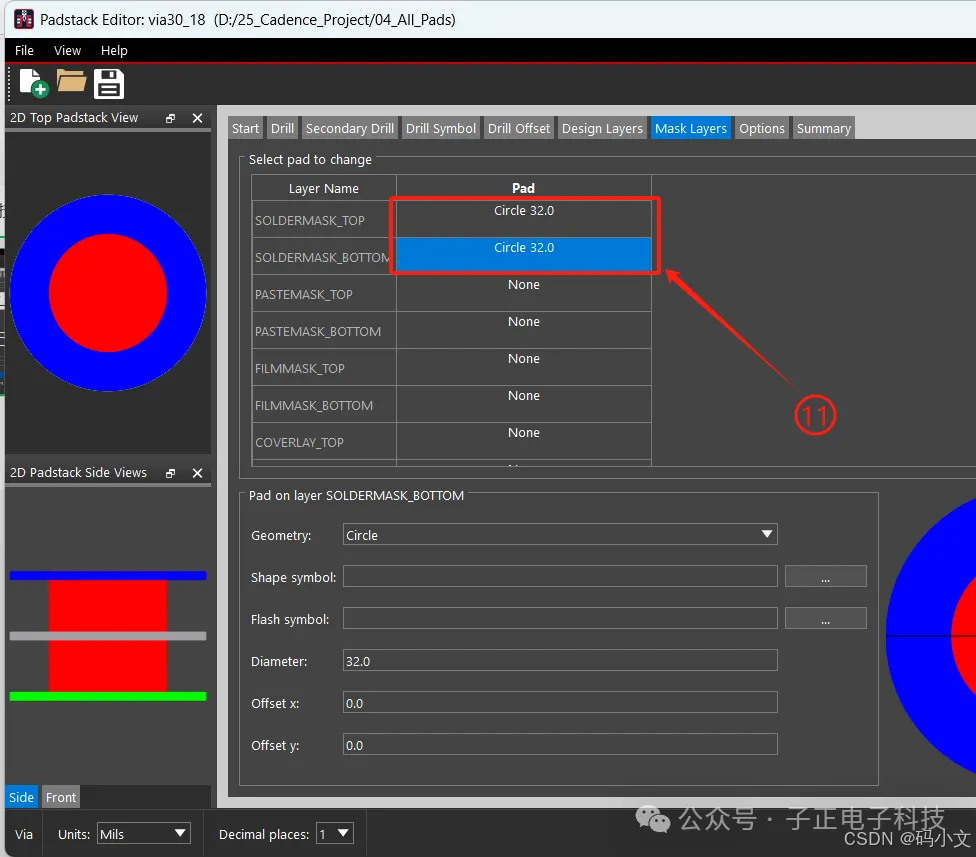This screenshot has height=857, width=976.
Task: Select the PASTEMASK_TOP pad cell
Action: pyautogui.click(x=523, y=293)
